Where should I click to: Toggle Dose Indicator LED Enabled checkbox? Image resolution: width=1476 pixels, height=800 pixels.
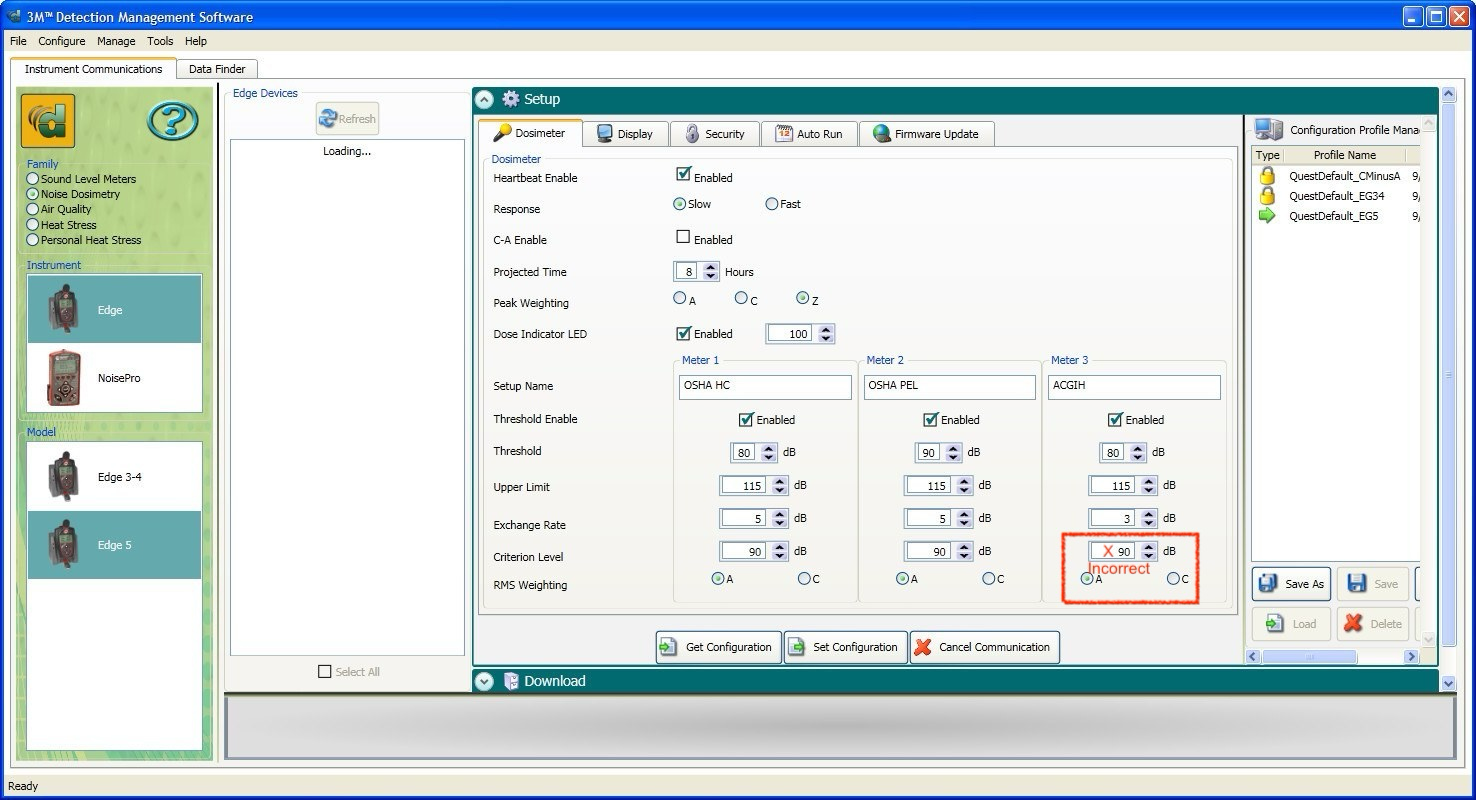[x=683, y=333]
